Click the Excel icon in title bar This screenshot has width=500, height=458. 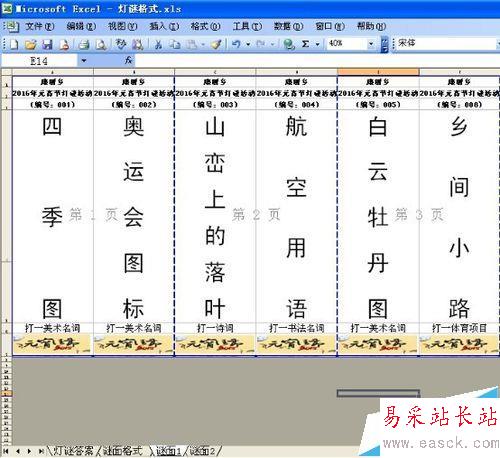(x=7, y=8)
